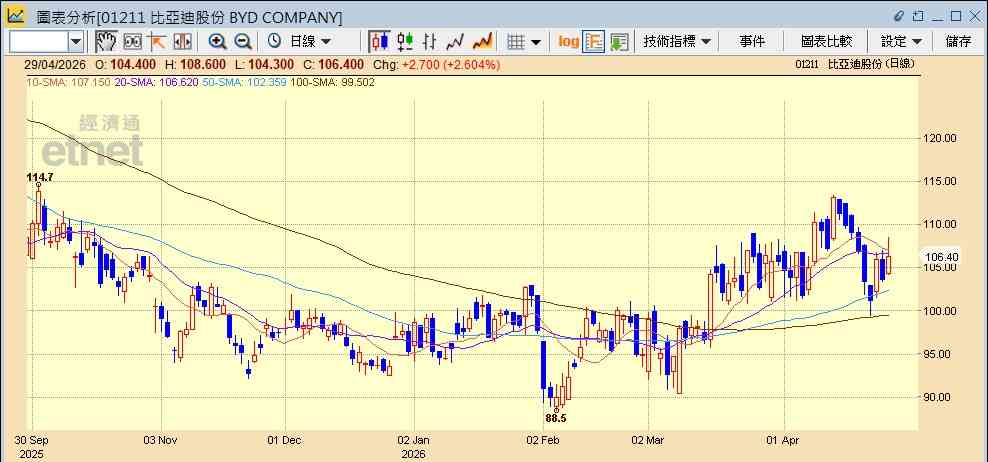Zoom in with the plus magnifier

point(217,42)
